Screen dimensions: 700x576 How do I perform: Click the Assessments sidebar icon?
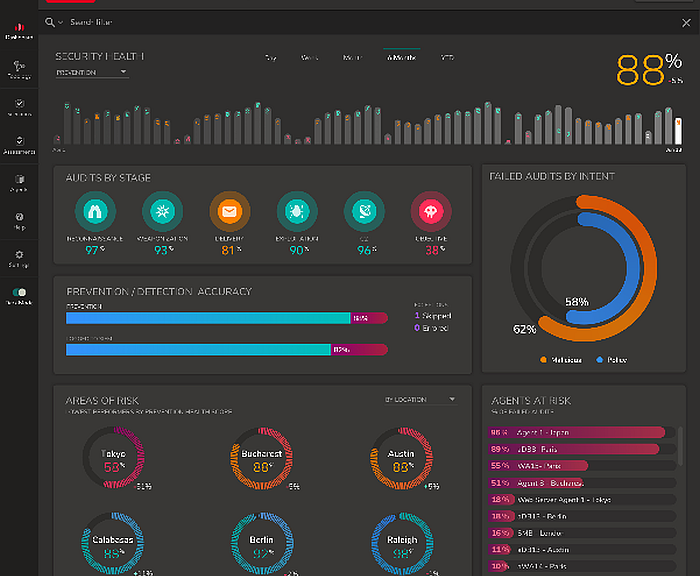click(17, 142)
